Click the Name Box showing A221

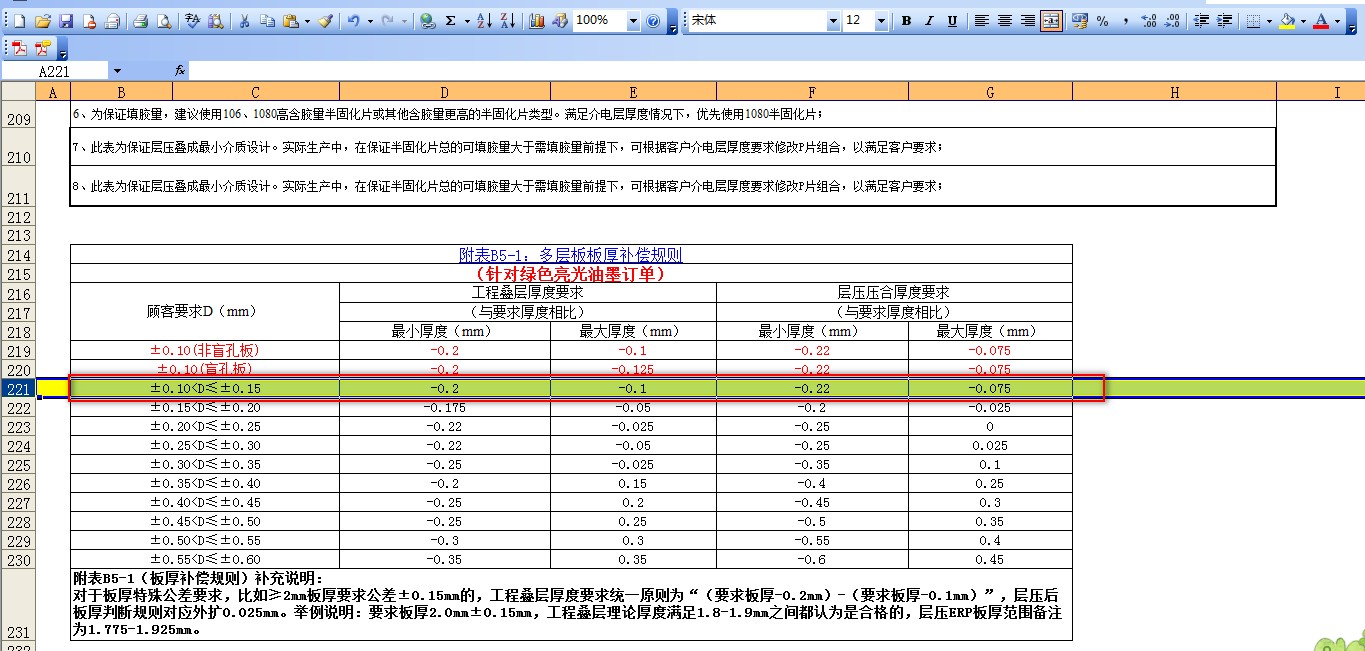(55, 71)
